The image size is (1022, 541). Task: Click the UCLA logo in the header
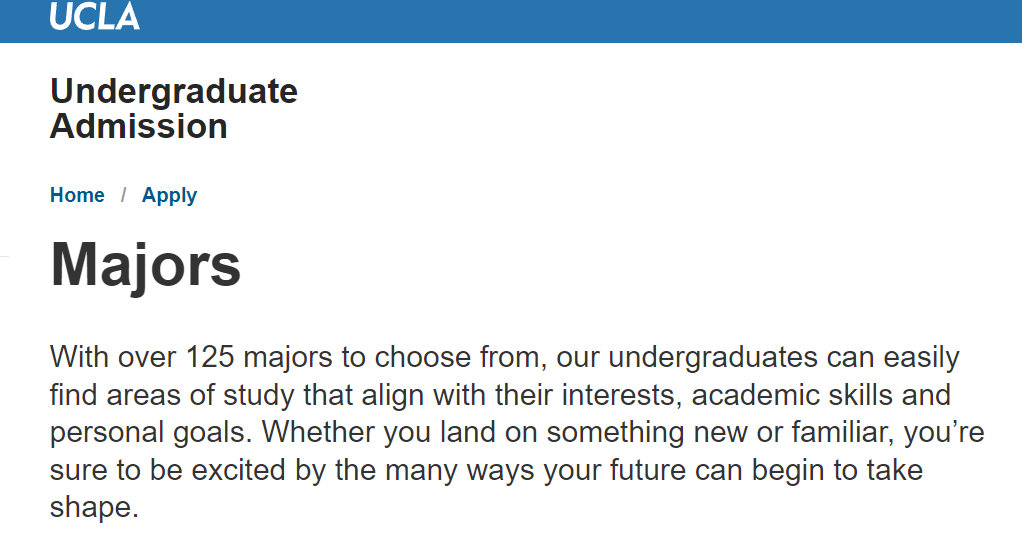(95, 16)
